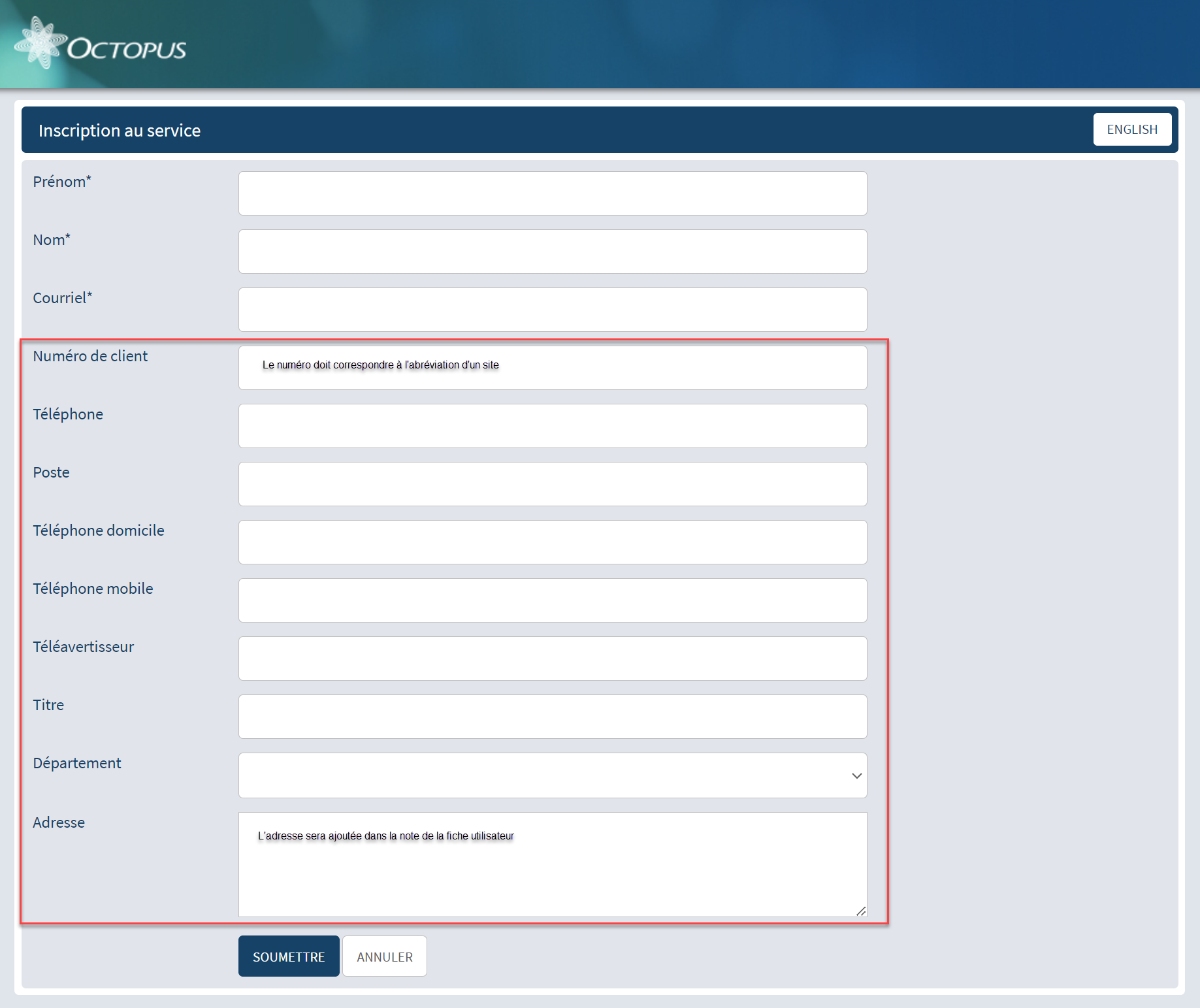Viewport: 1200px width, 1008px height.
Task: Cancel registration with ANNULER button
Action: point(384,956)
